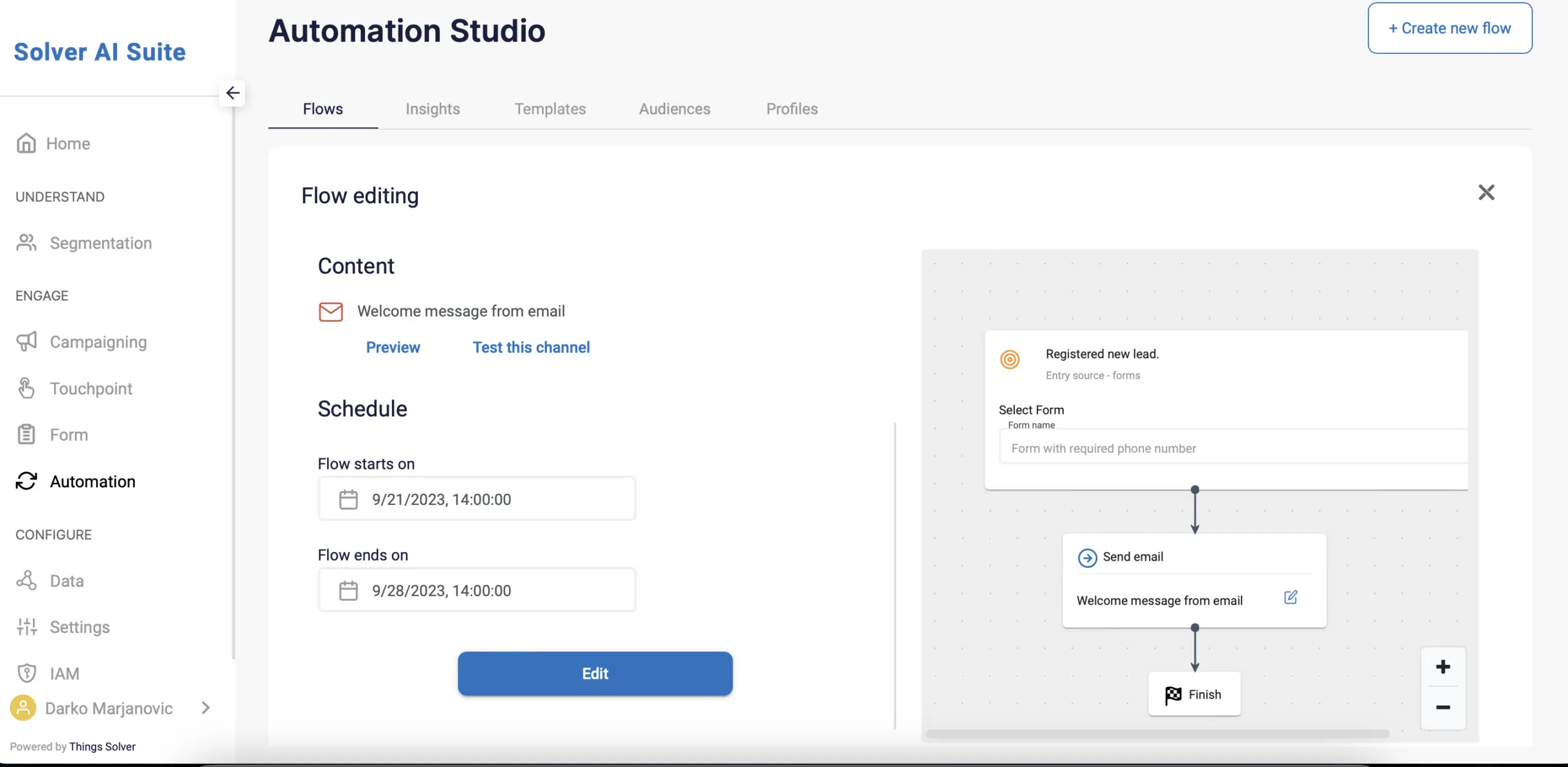Switch to the Templates tab
Screen dimensions: 1568x767
[549, 109]
